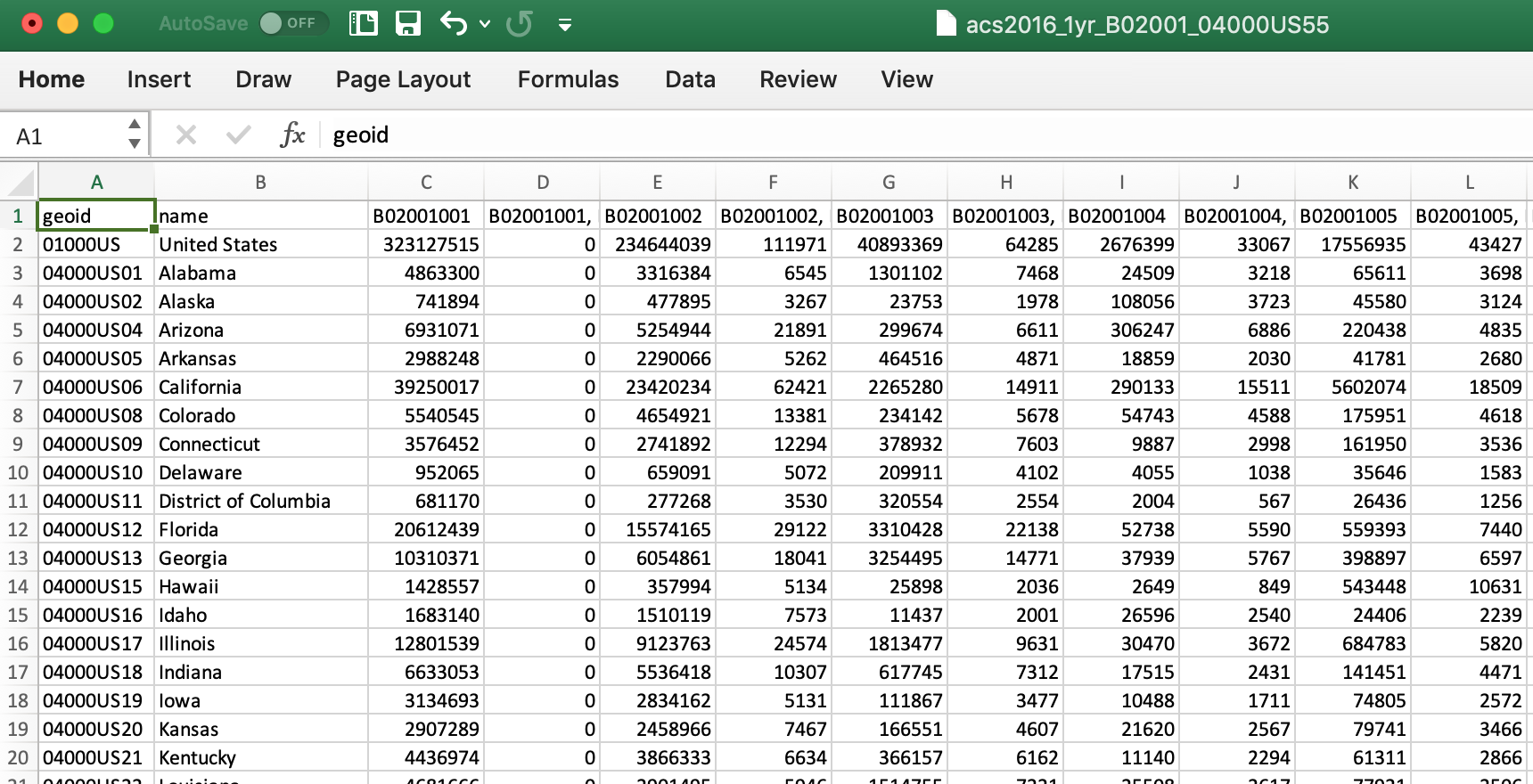Image resolution: width=1533 pixels, height=784 pixels.
Task: Click inside the formula bar showing geoid
Action: tap(802, 135)
